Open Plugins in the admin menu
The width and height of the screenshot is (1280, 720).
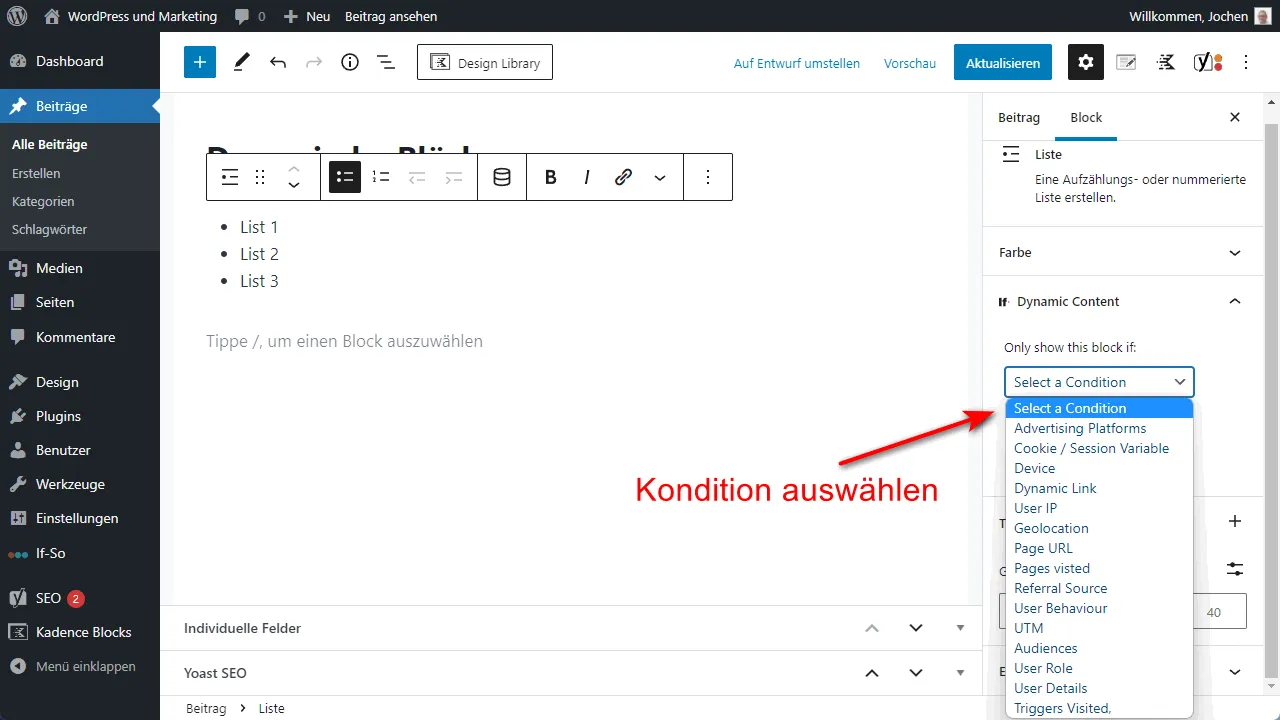(x=80, y=416)
